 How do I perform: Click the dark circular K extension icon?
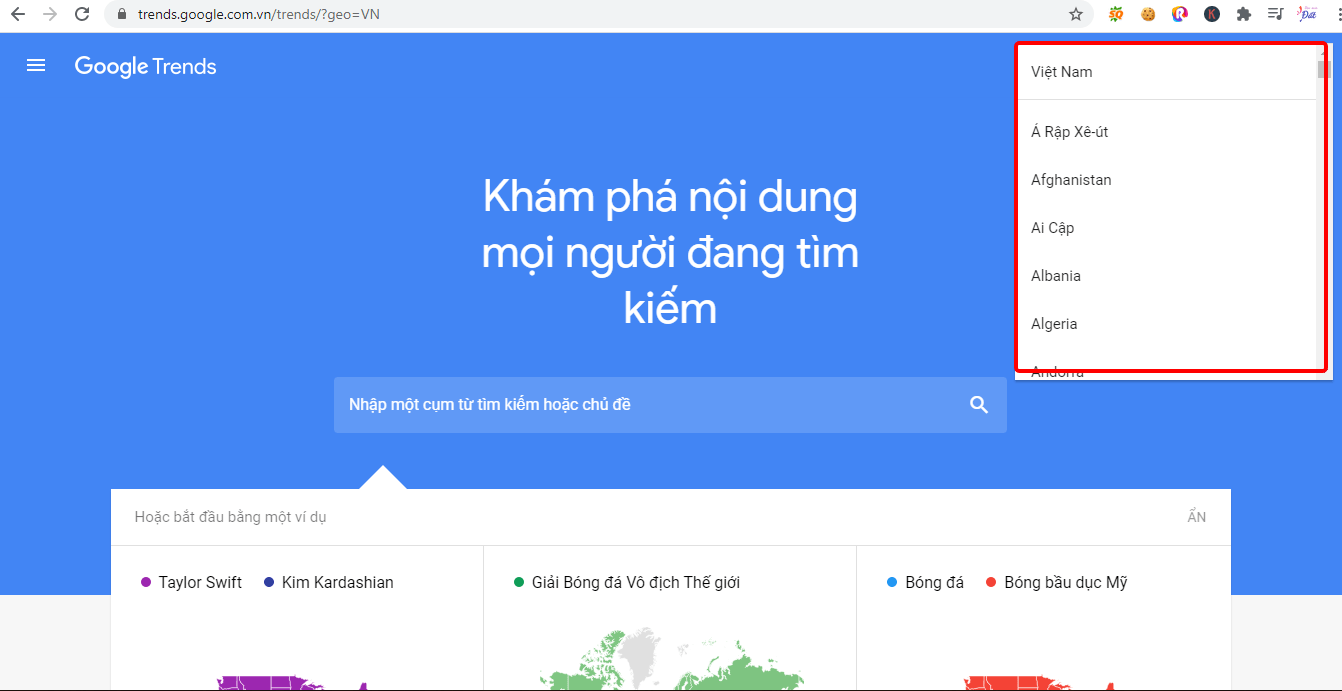tap(1211, 14)
